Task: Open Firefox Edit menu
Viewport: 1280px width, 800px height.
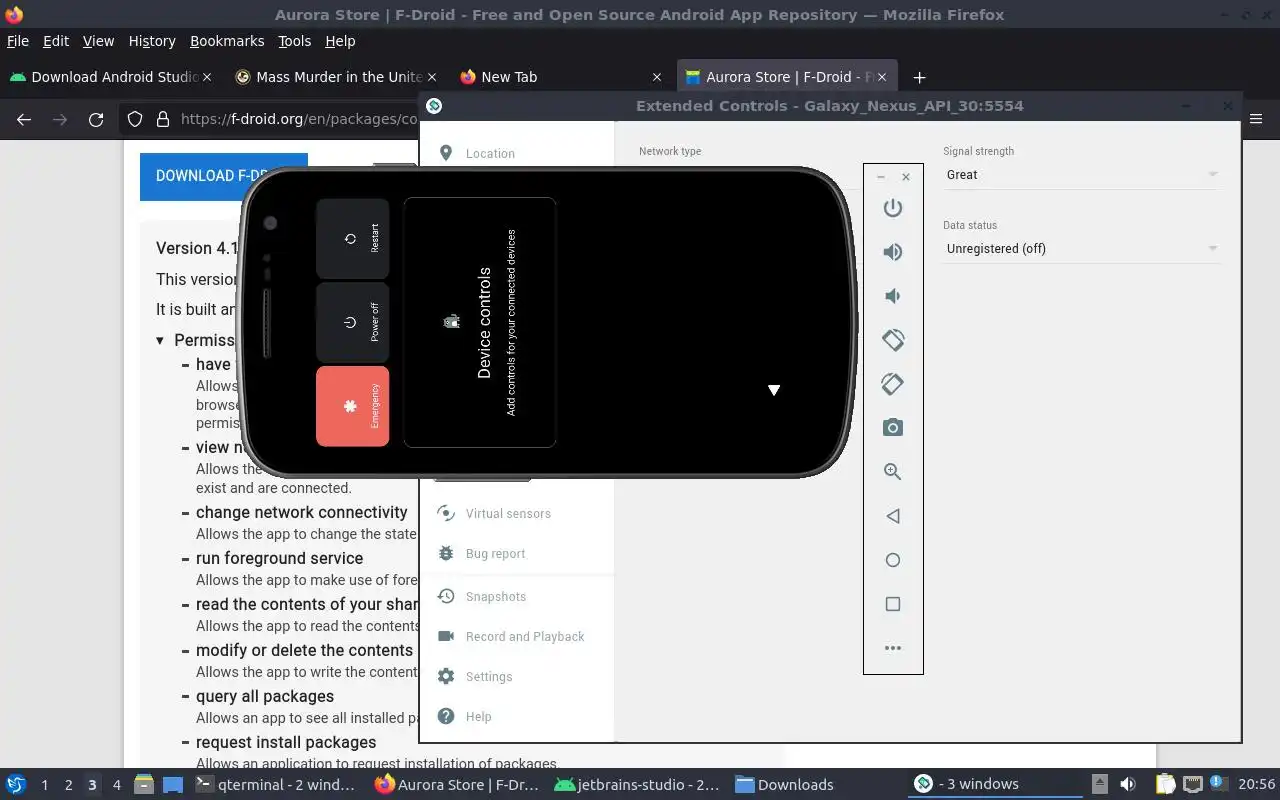Action: click(56, 41)
